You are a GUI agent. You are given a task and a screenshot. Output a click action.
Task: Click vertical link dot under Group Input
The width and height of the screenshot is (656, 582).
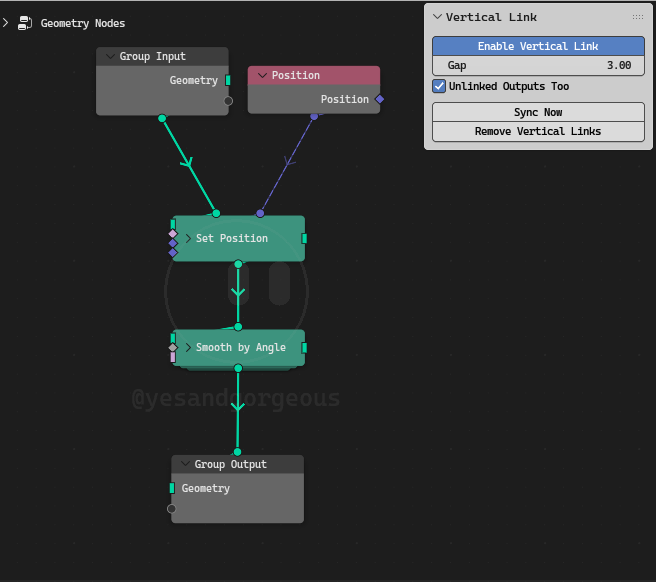point(162,118)
